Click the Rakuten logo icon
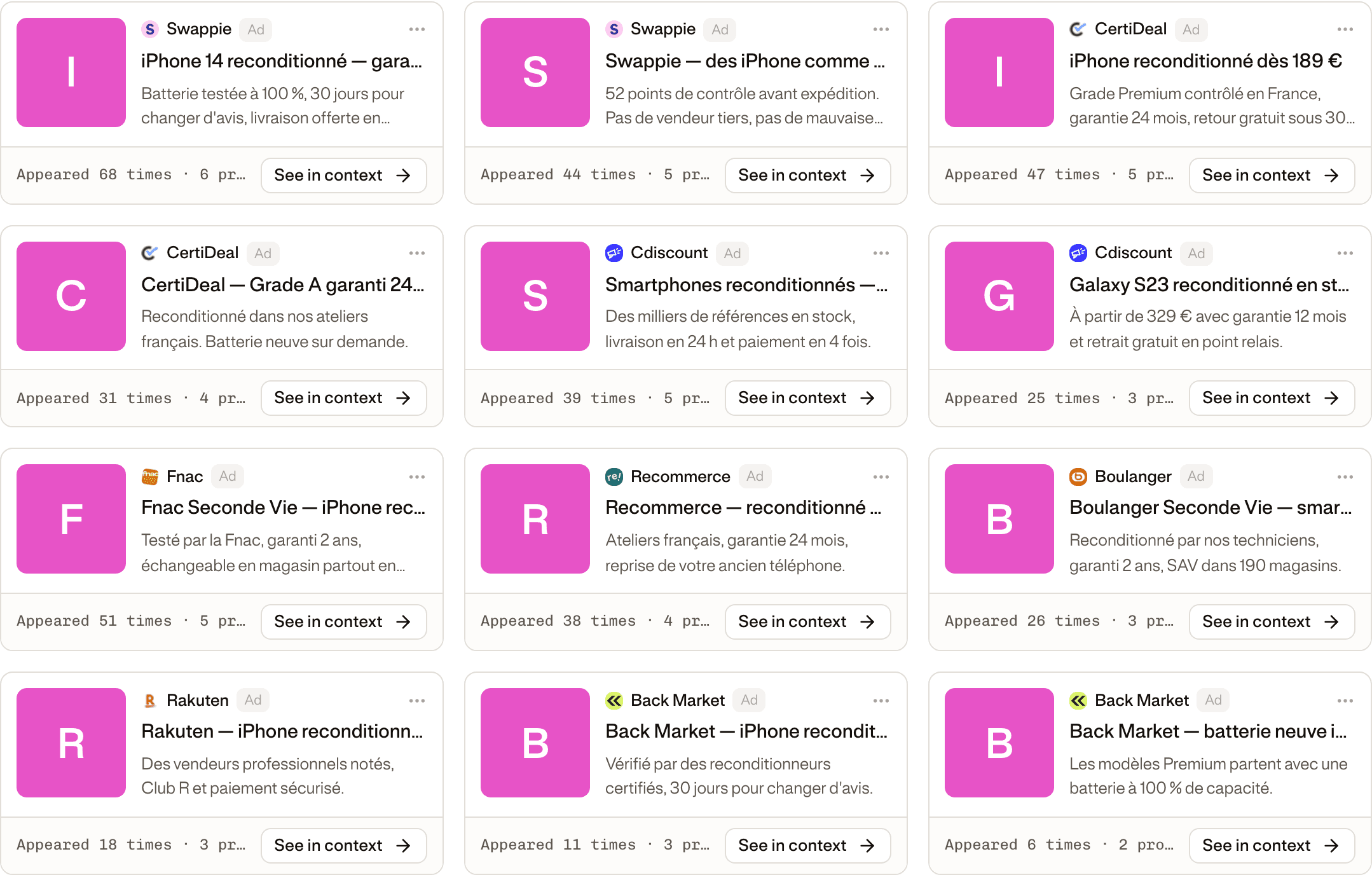 click(150, 700)
